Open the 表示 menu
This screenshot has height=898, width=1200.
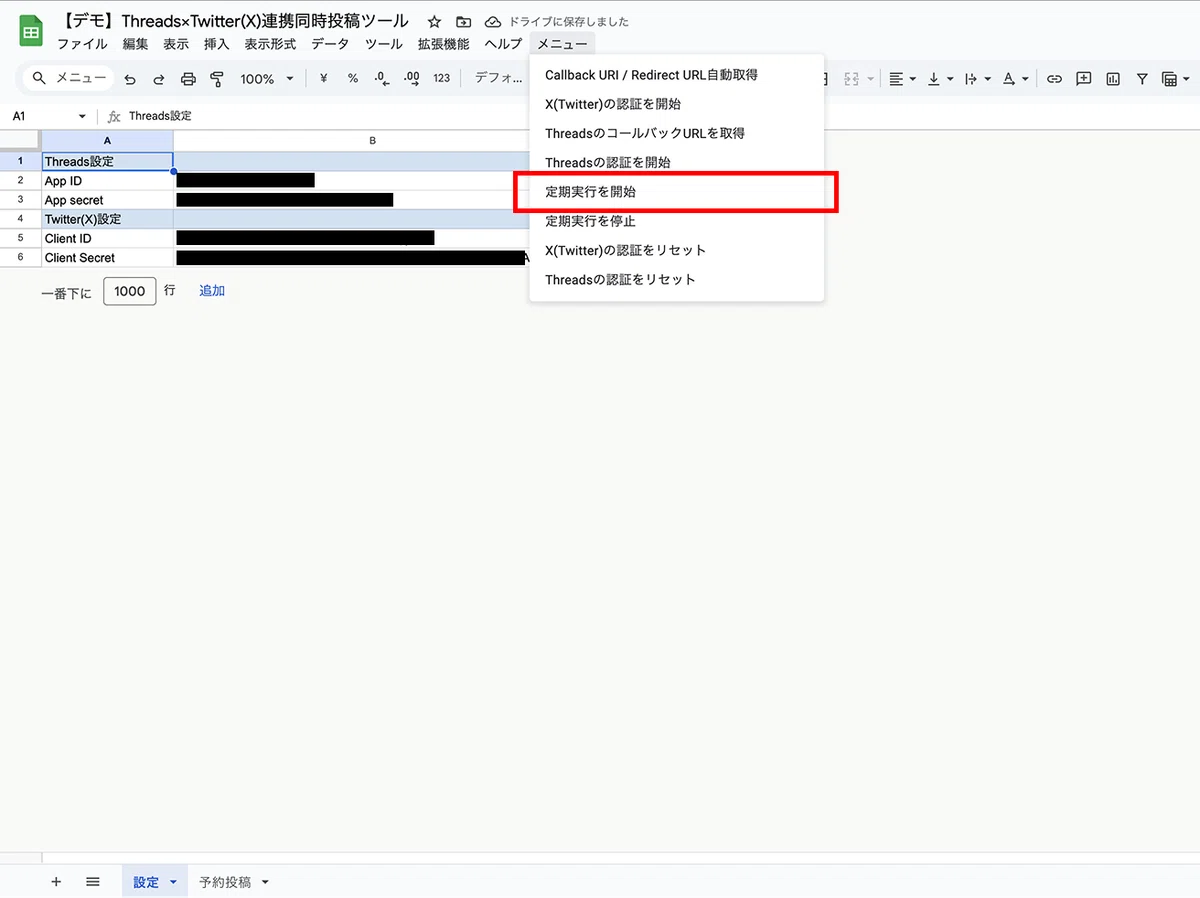(x=176, y=44)
